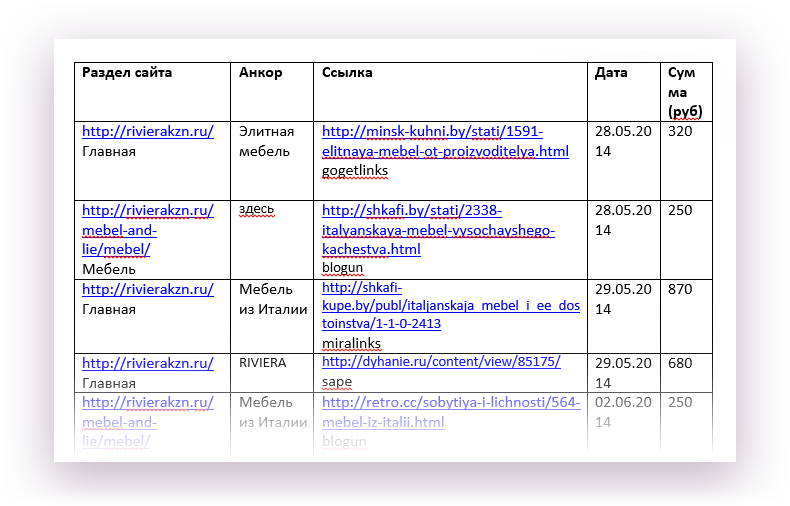Click the gogetlinks text
This screenshot has height=506, width=790.
pos(355,171)
